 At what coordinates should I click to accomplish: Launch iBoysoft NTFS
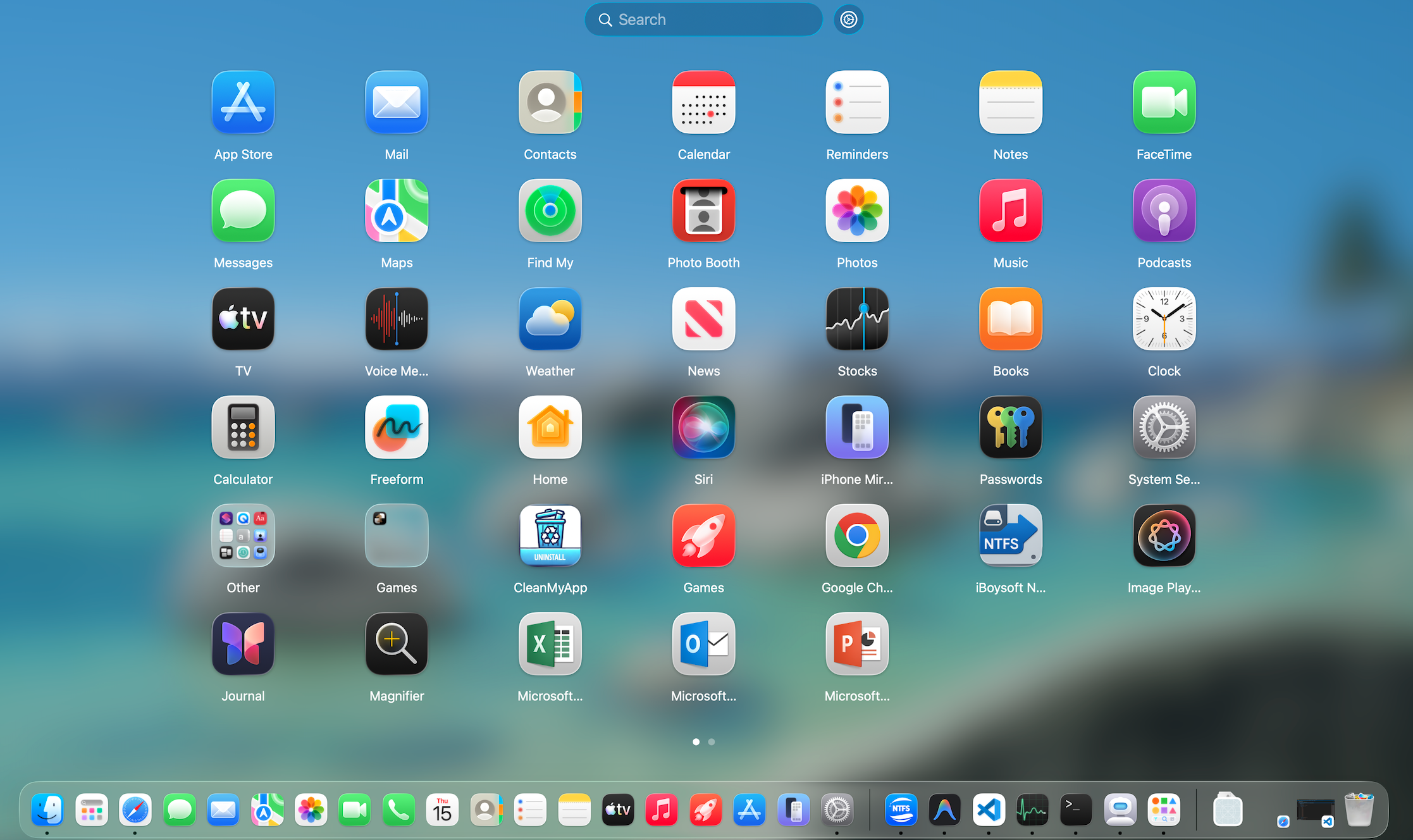coord(1009,536)
